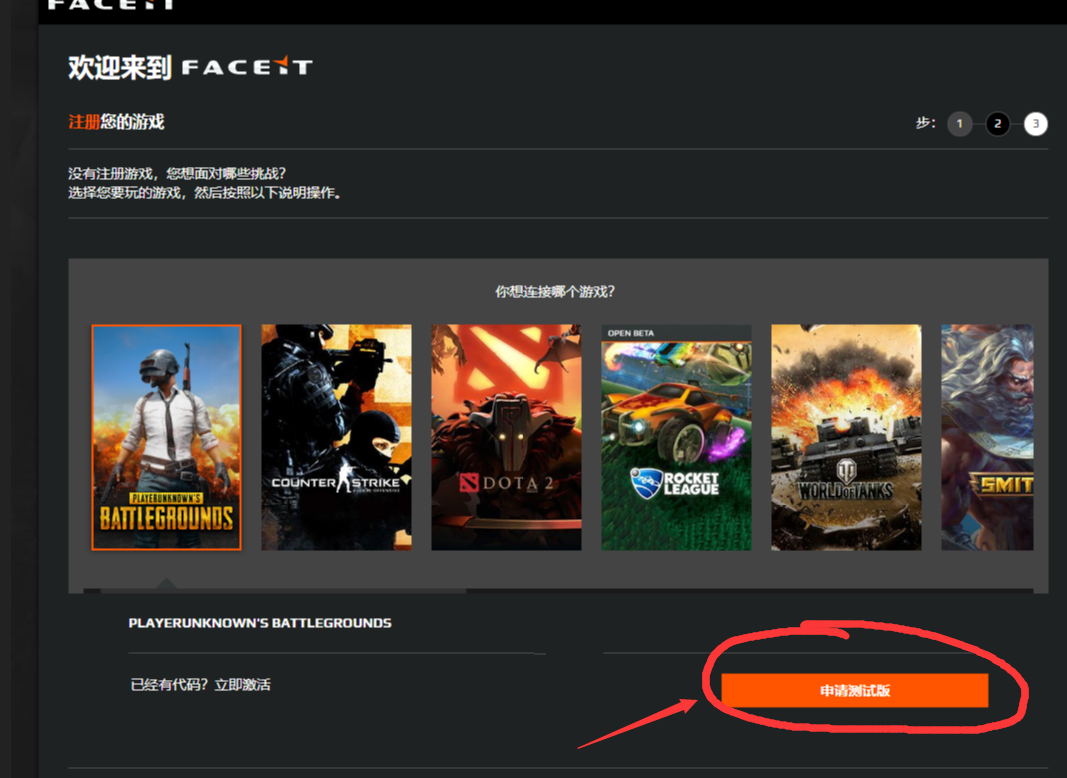Go to step 1 circle
The image size is (1067, 778).
click(959, 124)
